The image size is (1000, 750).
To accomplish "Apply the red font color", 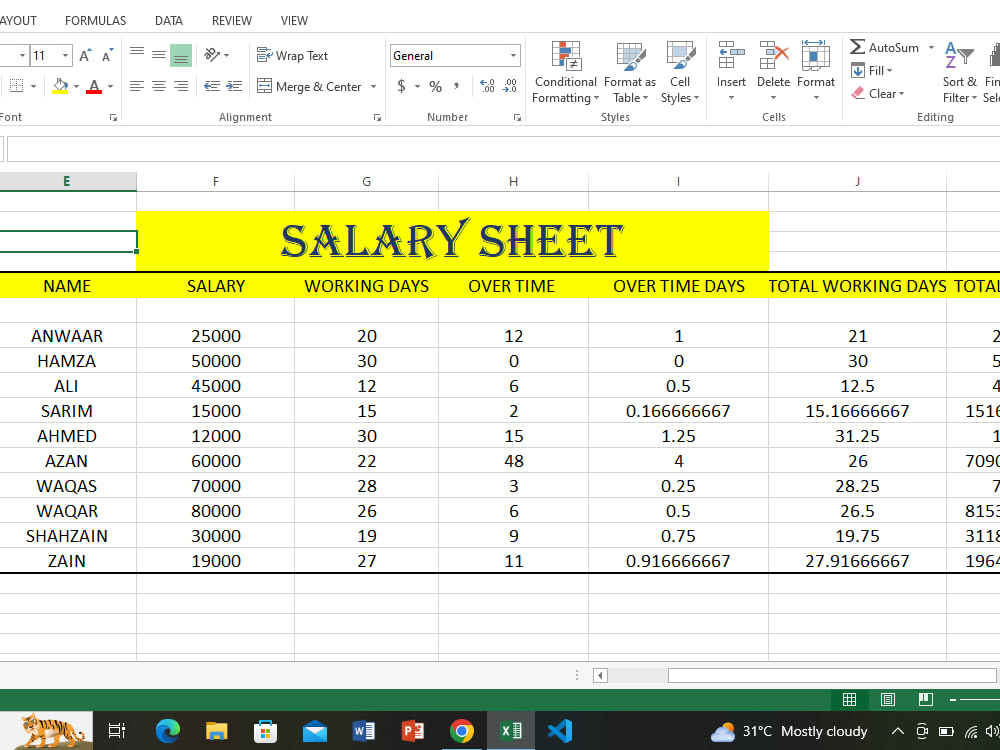I will pyautogui.click(x=94, y=86).
